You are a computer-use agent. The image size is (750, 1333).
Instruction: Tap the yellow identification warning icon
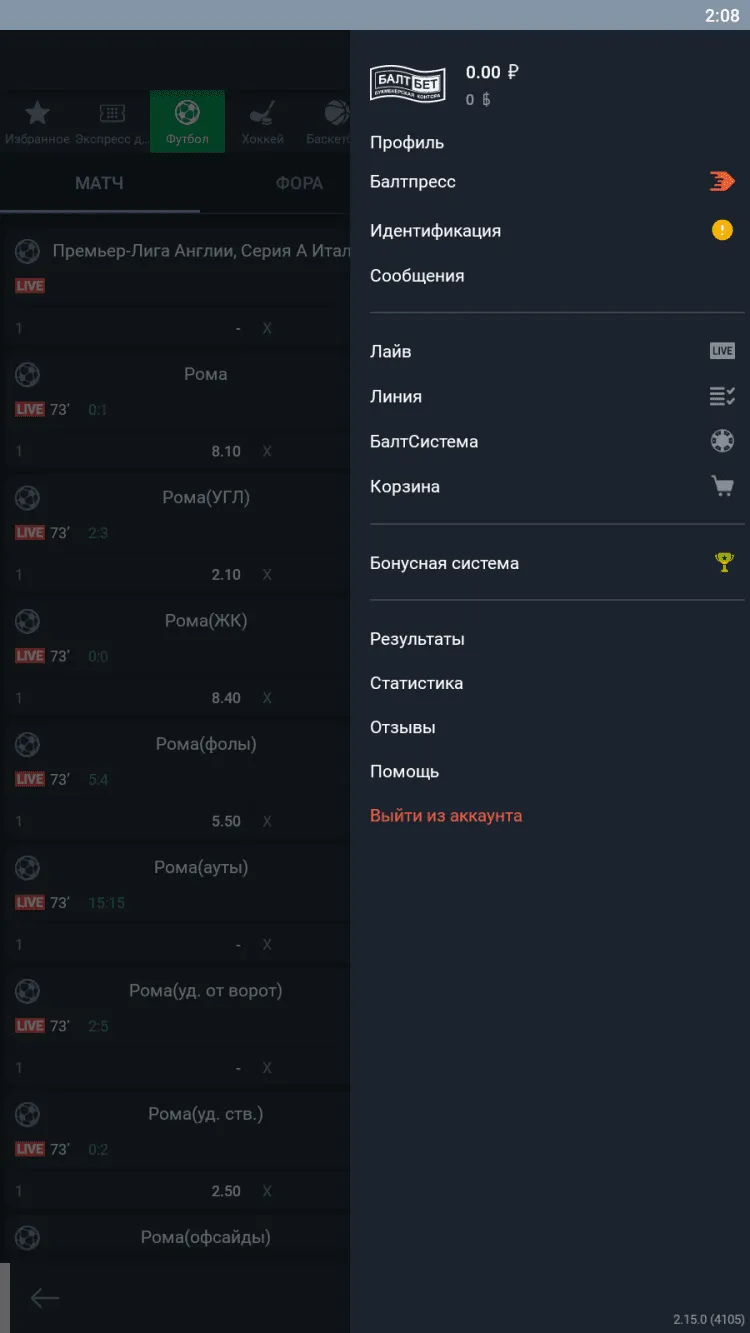click(722, 230)
